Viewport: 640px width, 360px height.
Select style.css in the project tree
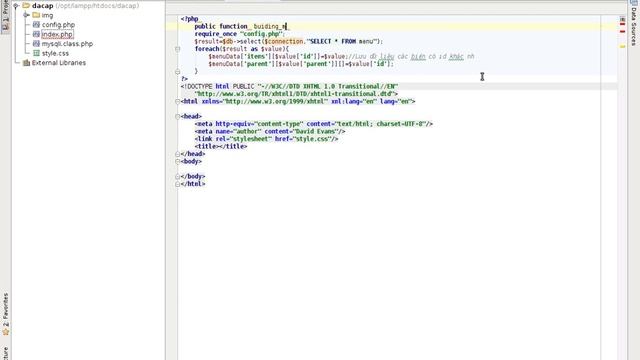coord(55,53)
